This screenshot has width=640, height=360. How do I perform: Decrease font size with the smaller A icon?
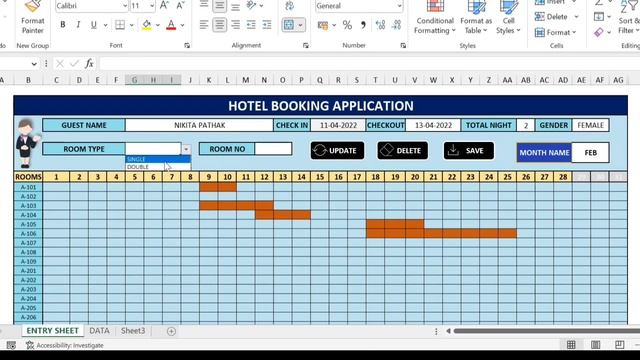180,6
